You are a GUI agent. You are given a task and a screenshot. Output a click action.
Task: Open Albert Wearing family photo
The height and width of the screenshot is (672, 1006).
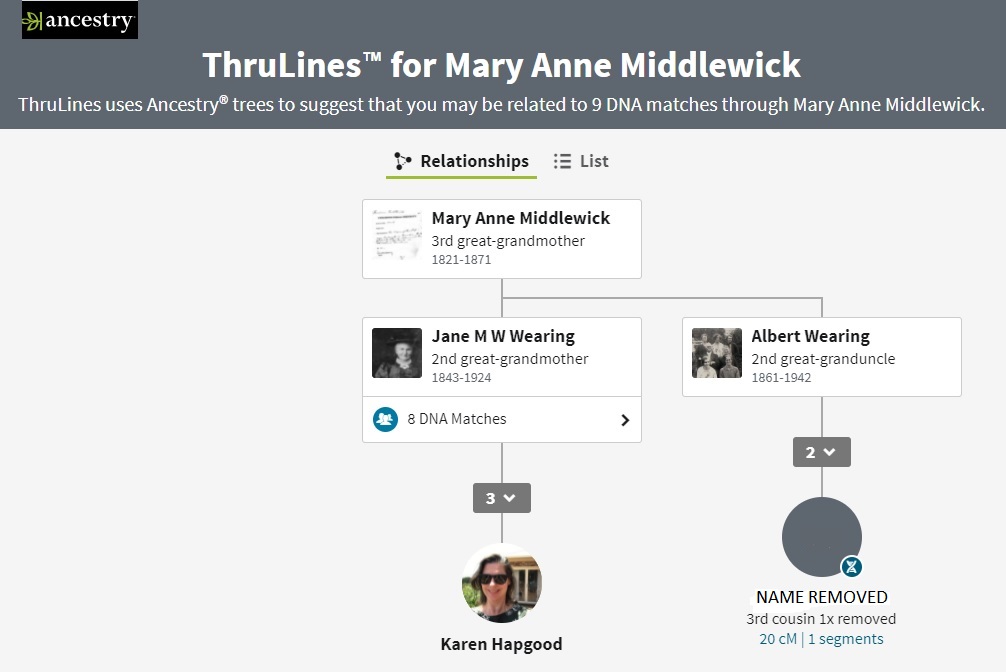(717, 353)
